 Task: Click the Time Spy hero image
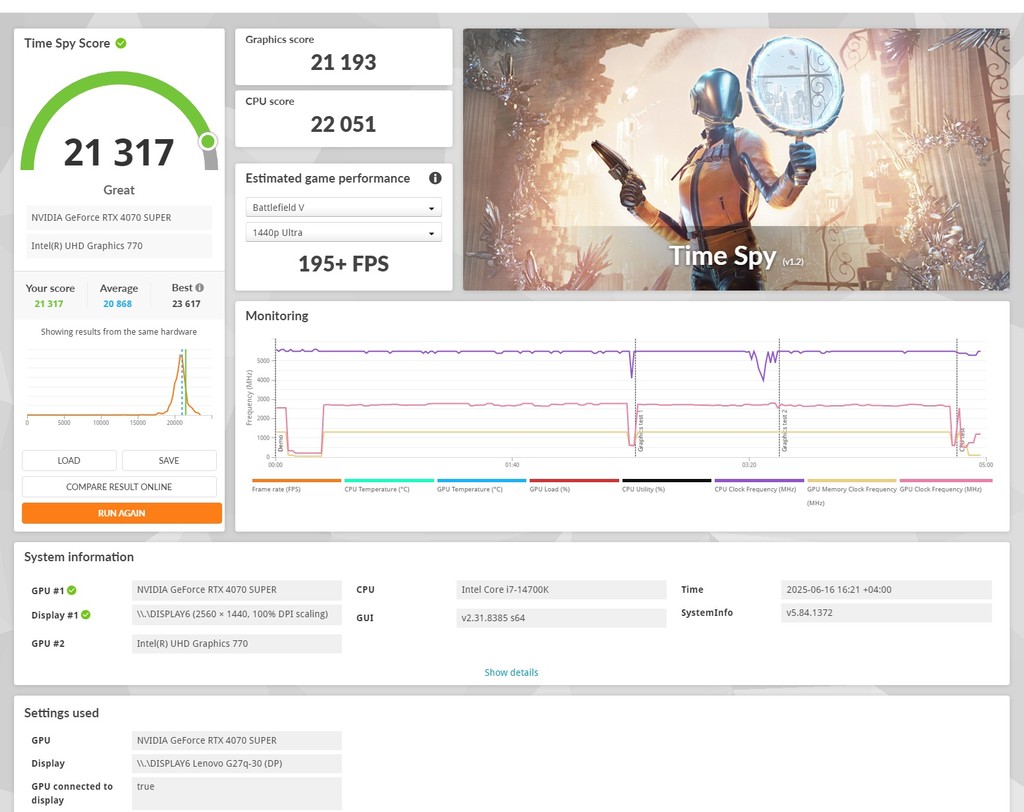pyautogui.click(x=736, y=159)
